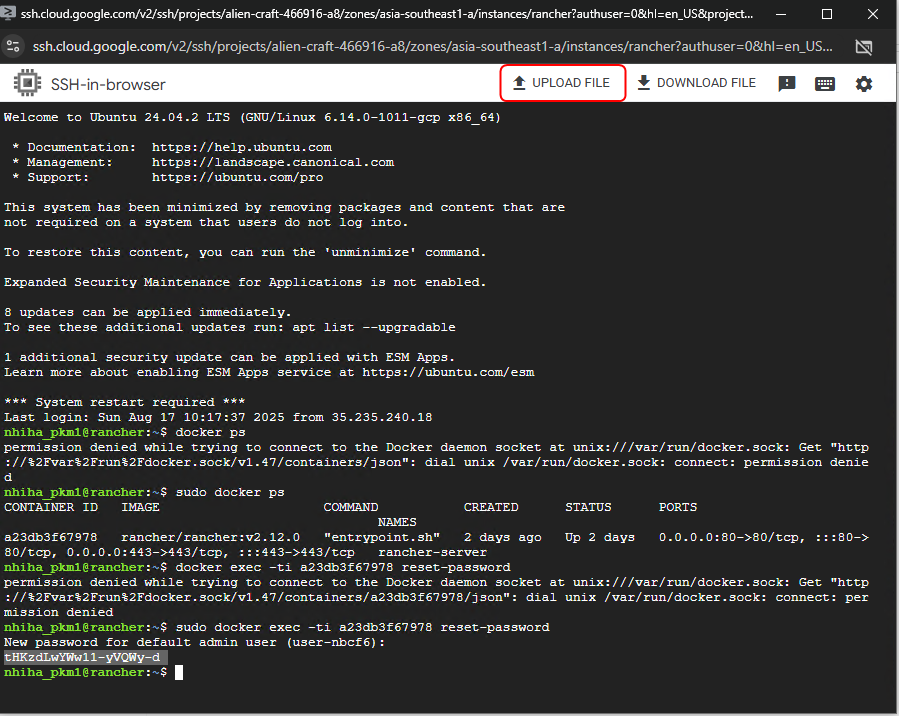Open the send feedback icon
This screenshot has width=899, height=716.
787,84
